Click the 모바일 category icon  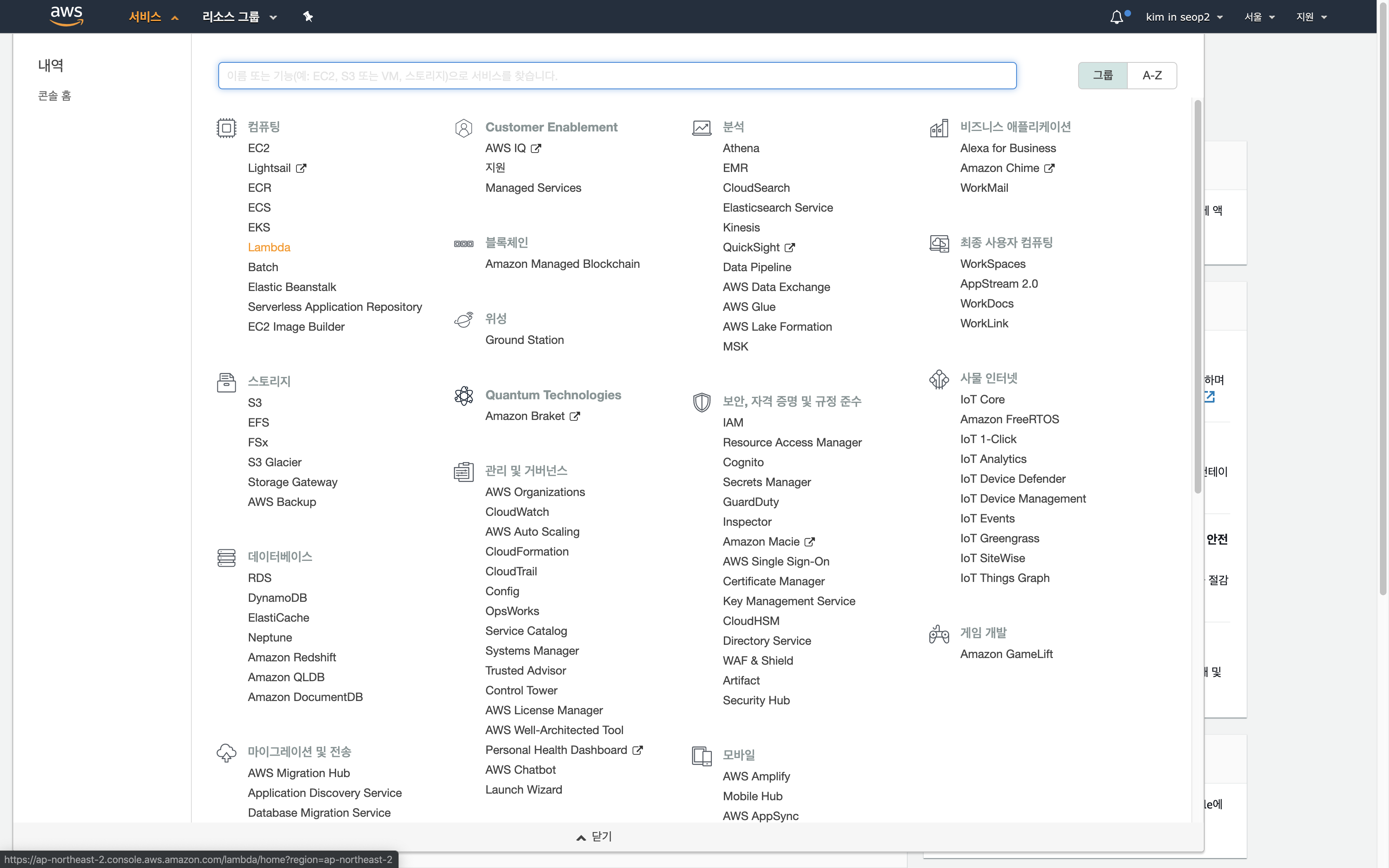pyautogui.click(x=702, y=756)
